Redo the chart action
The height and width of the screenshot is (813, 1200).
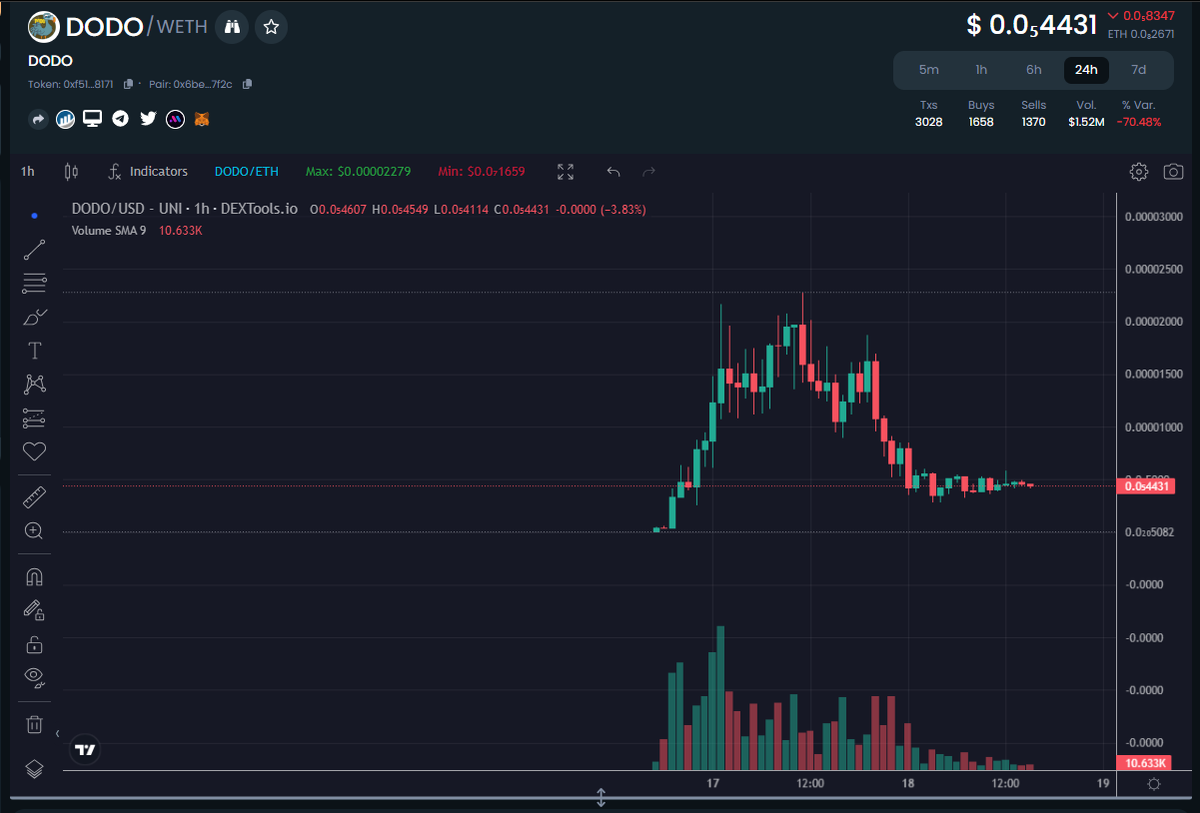click(649, 172)
